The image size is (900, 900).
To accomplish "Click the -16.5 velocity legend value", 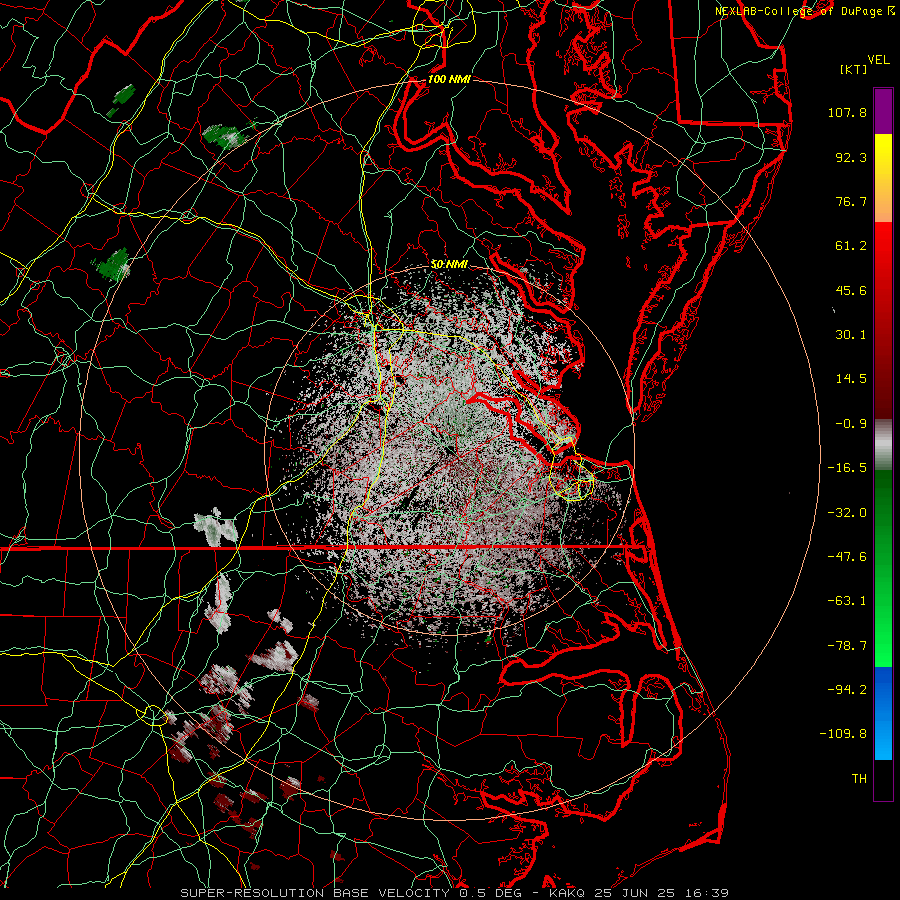I will pyautogui.click(x=847, y=468).
